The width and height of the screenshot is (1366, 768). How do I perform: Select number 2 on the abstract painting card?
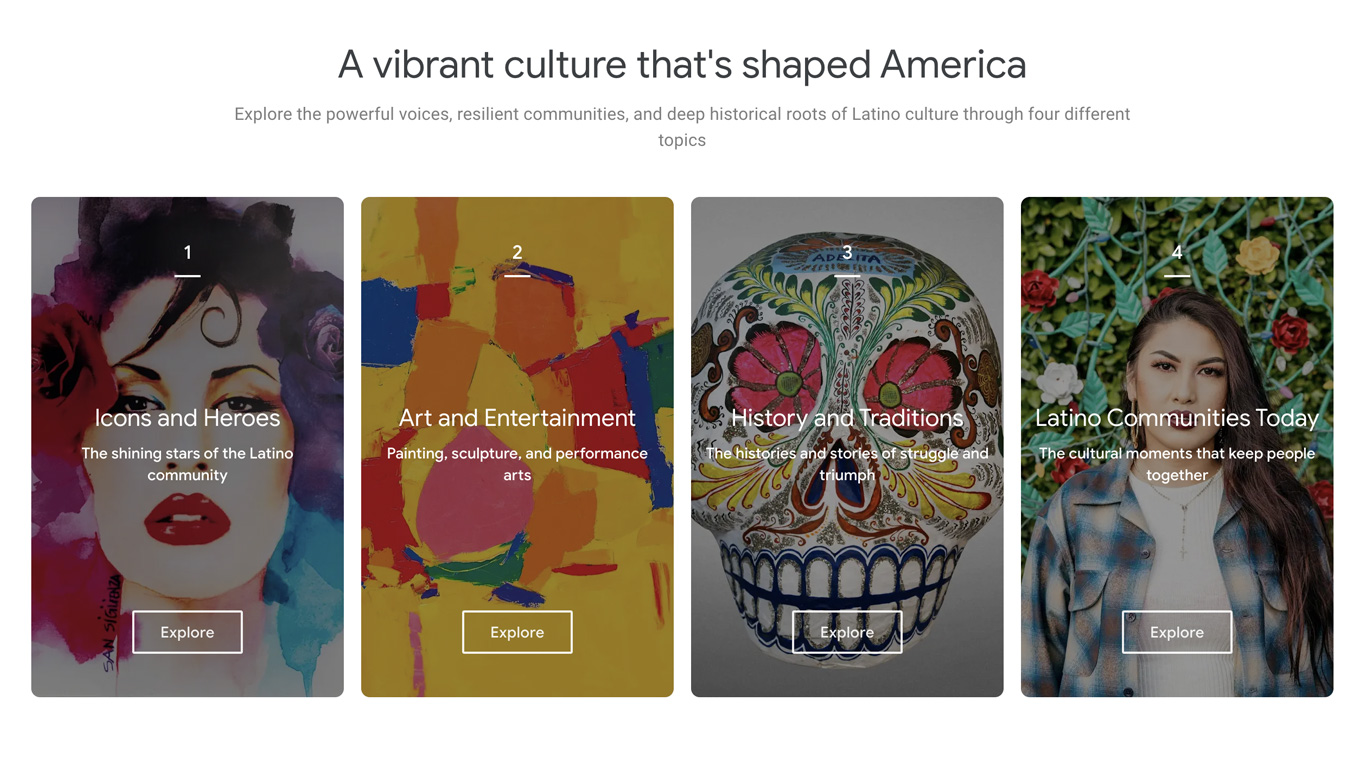(x=517, y=253)
